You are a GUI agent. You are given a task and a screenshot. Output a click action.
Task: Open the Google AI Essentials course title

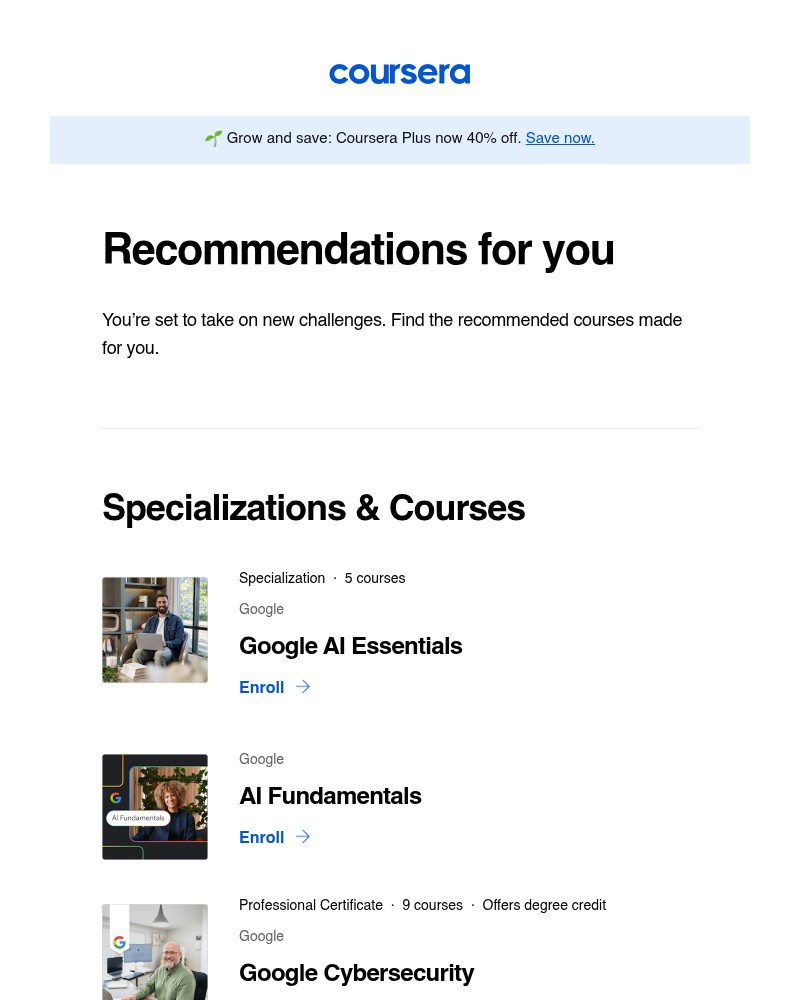coord(350,646)
